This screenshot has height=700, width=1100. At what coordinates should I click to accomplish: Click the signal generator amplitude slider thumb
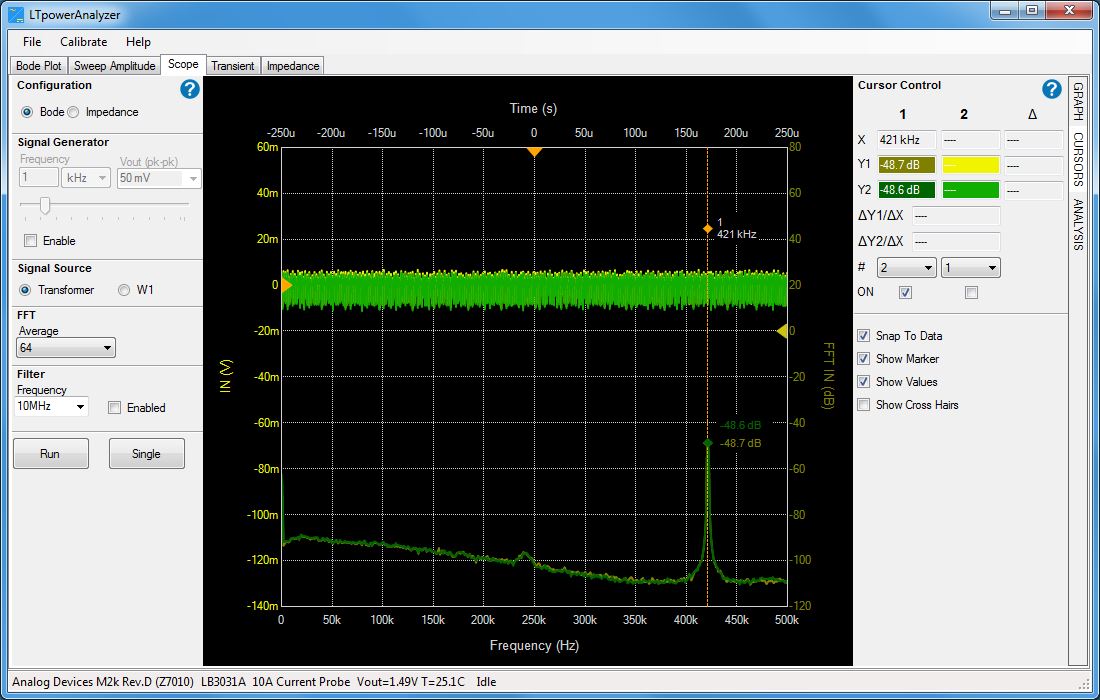click(x=45, y=205)
